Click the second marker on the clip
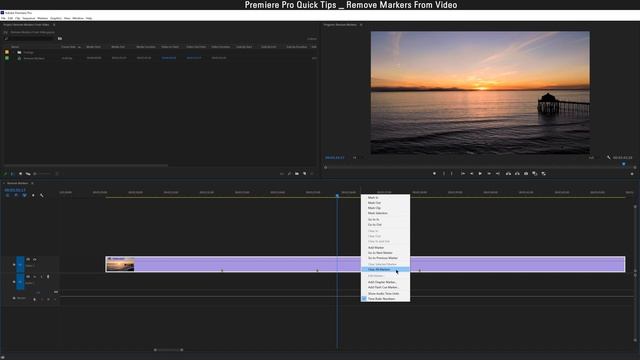 [318, 271]
